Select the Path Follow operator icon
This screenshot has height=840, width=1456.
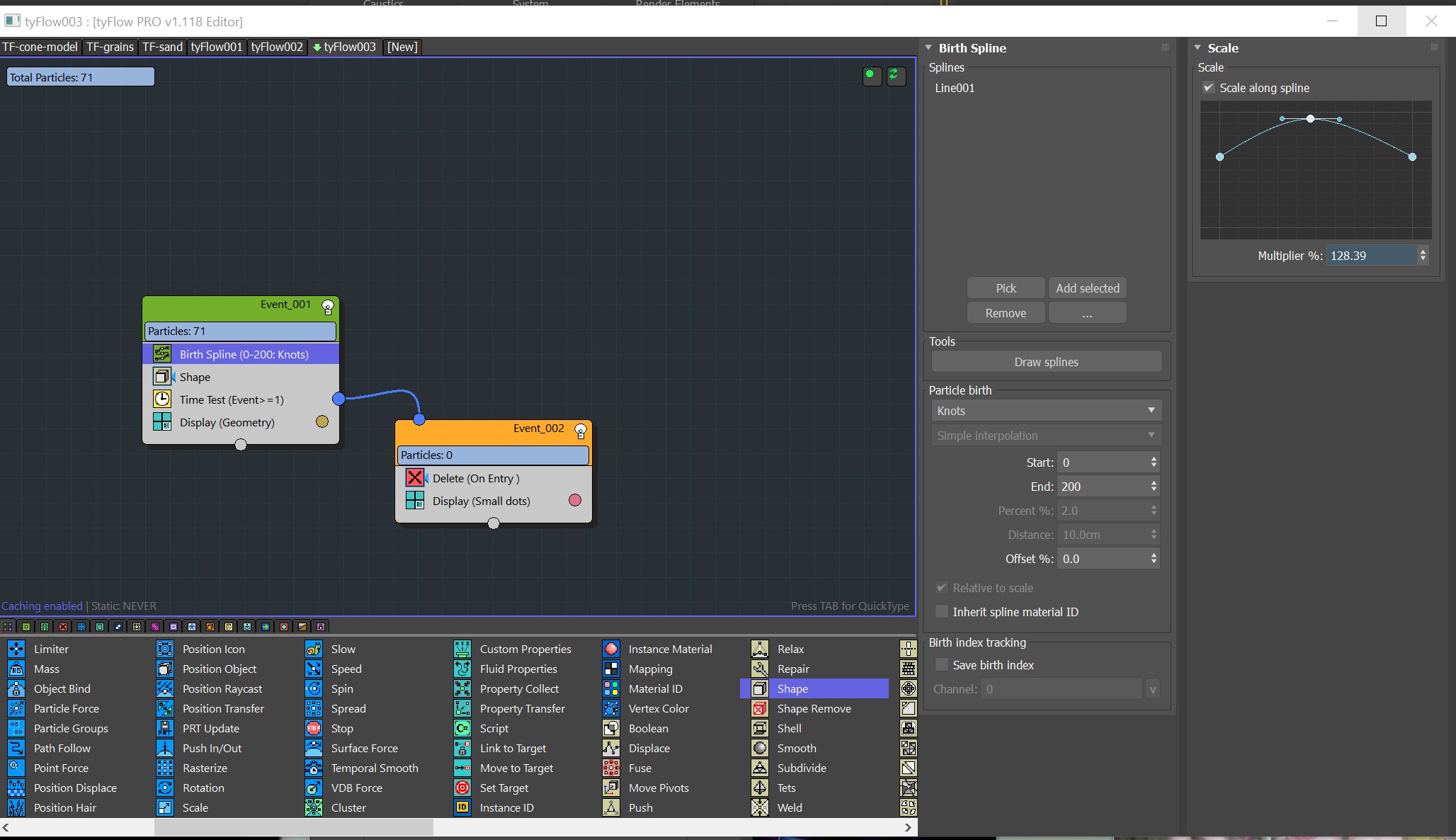tap(16, 748)
